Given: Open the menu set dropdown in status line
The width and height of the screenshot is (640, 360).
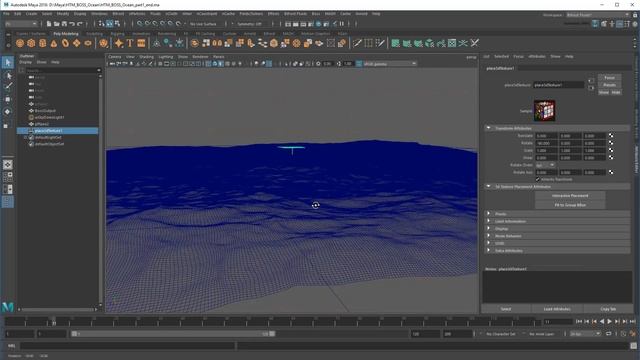Looking at the screenshot, I should [21, 24].
